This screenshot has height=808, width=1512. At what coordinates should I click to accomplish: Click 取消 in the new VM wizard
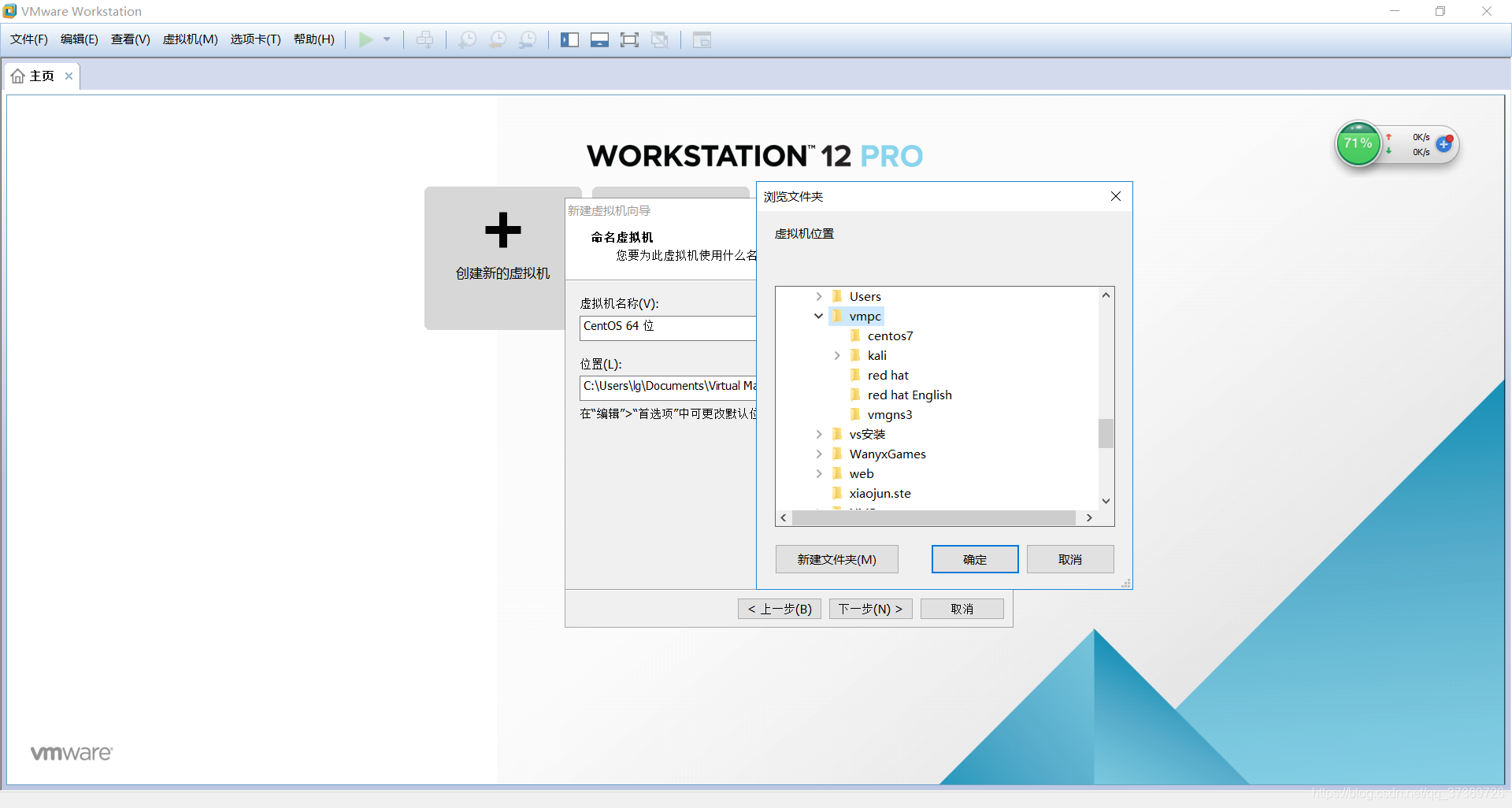962,609
